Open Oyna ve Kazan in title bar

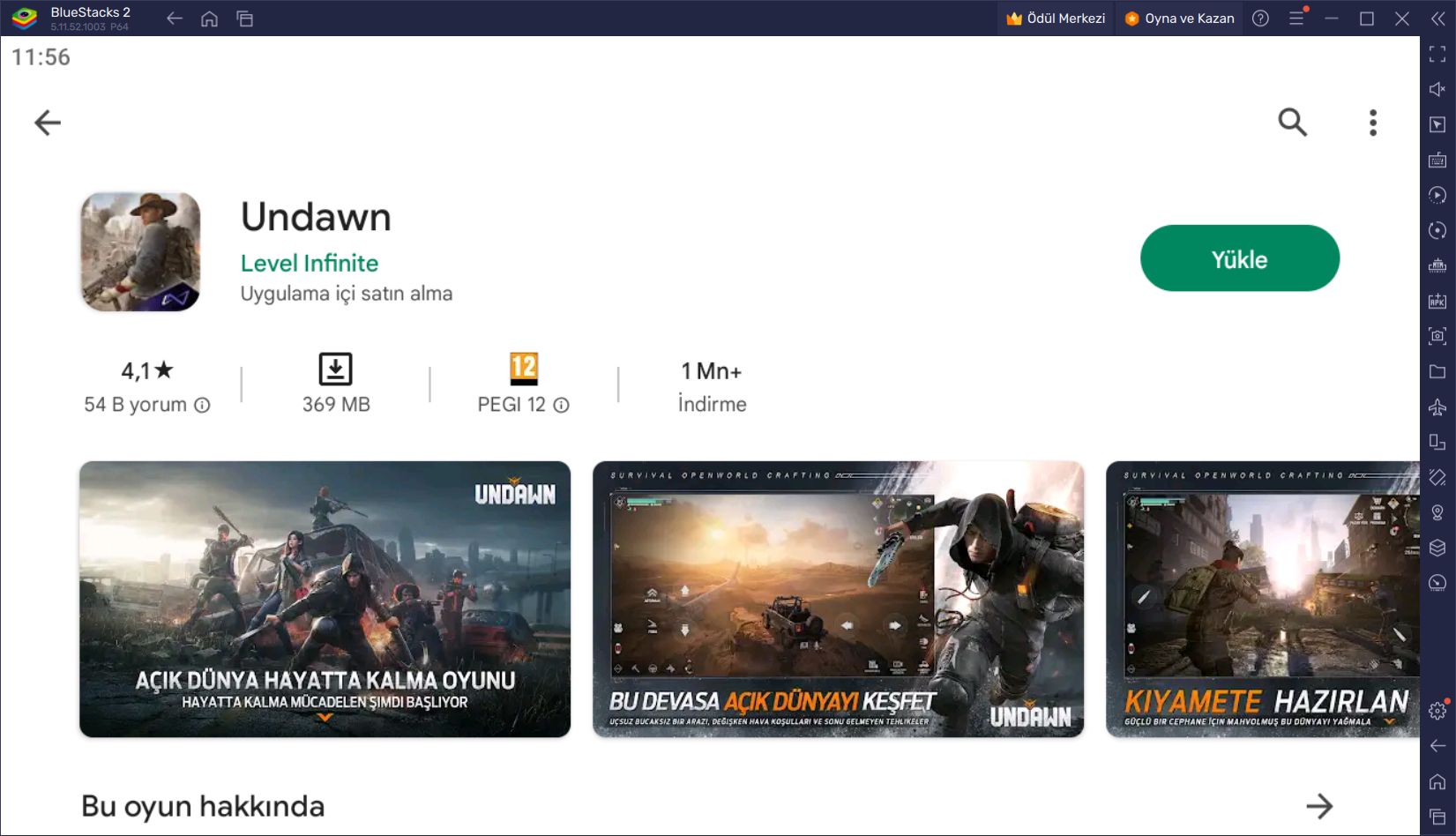tap(1180, 19)
